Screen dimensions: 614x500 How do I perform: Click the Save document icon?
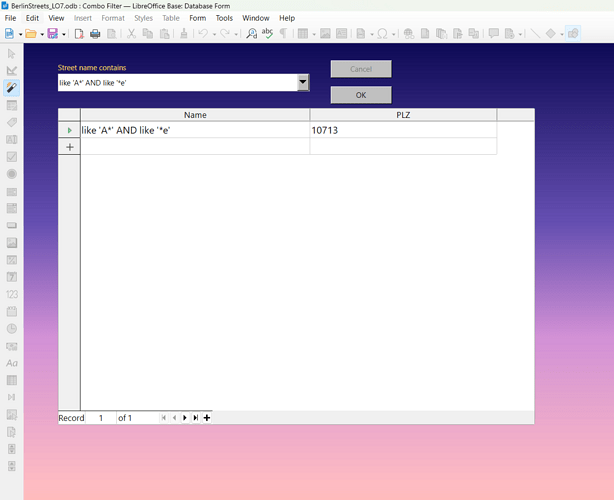point(52,33)
